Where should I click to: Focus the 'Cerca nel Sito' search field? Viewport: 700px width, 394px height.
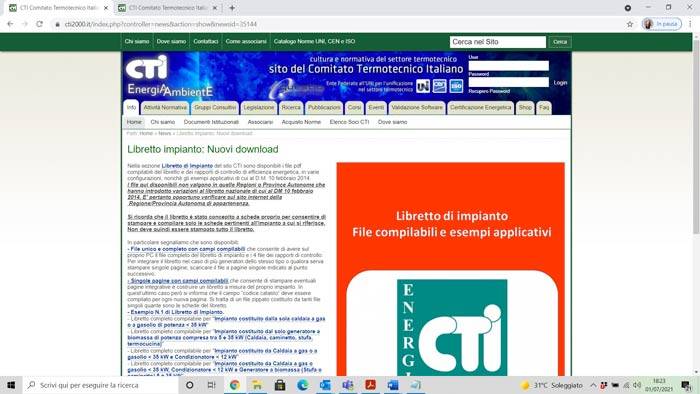pos(498,42)
